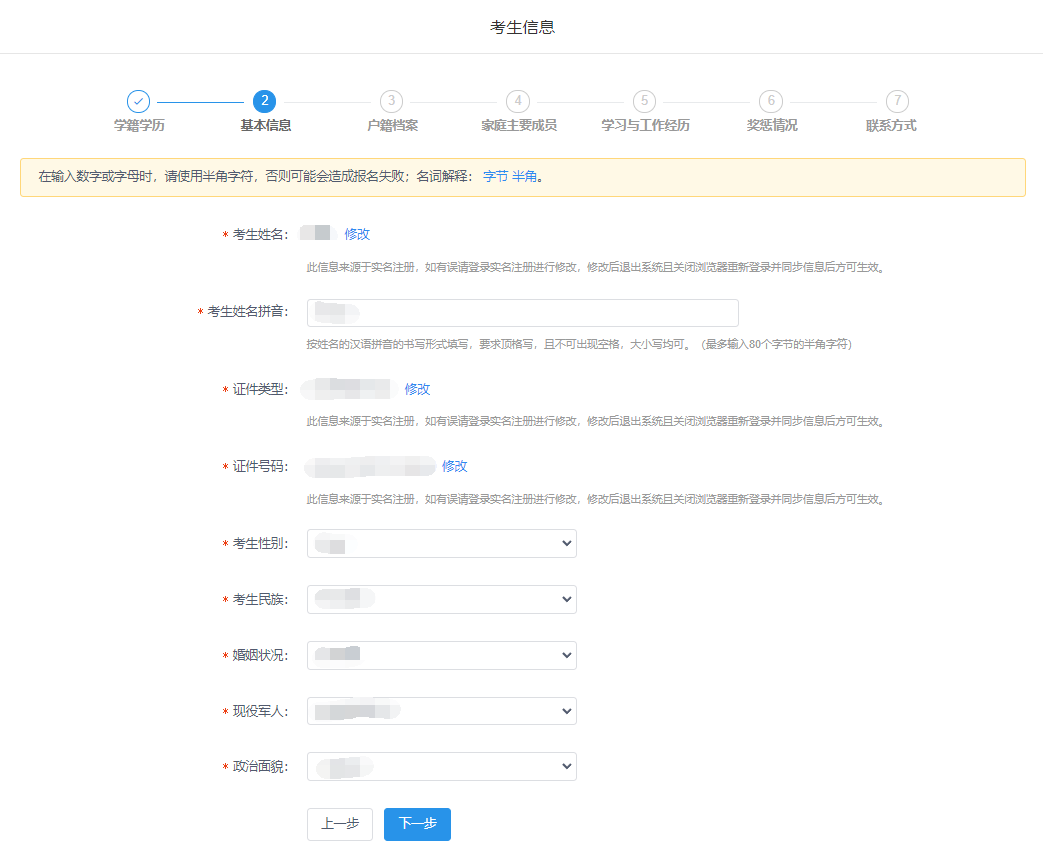
Task: Click the step 2 基本信息 circle
Action: pos(265,101)
